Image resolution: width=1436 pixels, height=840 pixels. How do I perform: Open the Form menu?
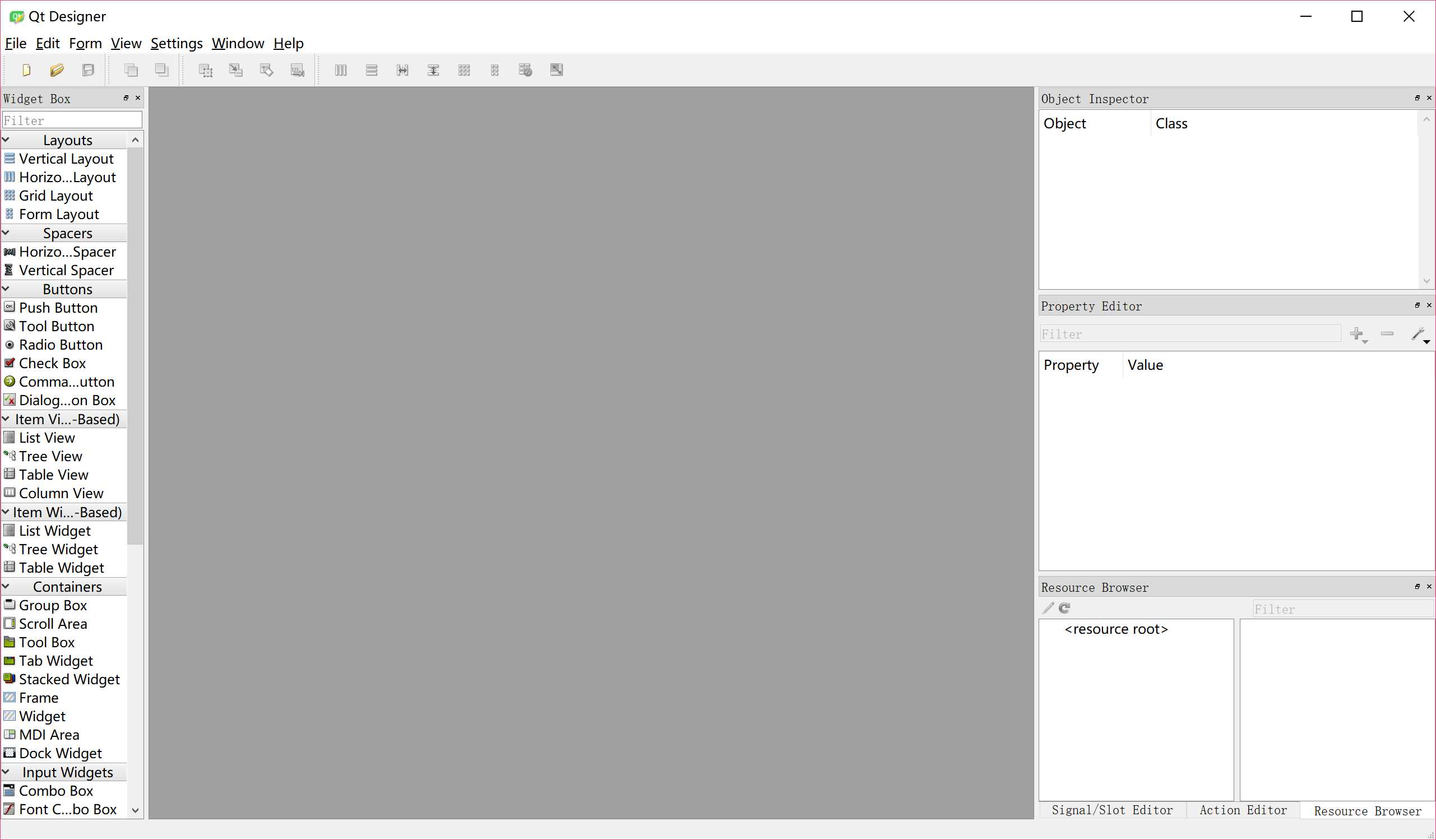coord(84,43)
